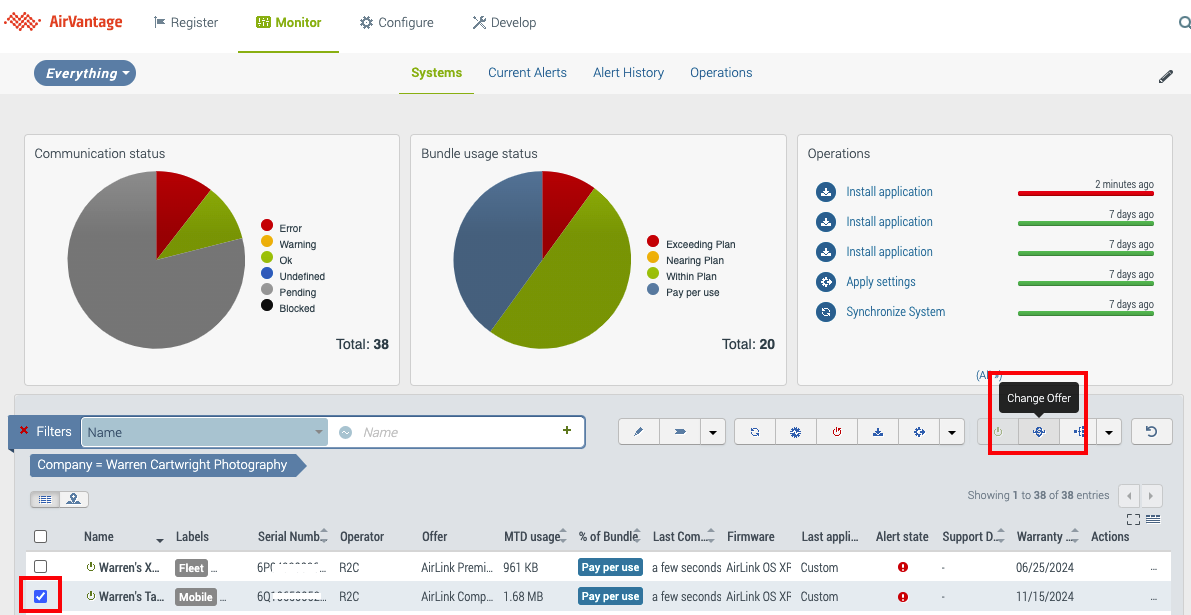This screenshot has width=1191, height=615.
Task: Click the pencil edit icon in the toolbar
Action: (x=639, y=432)
